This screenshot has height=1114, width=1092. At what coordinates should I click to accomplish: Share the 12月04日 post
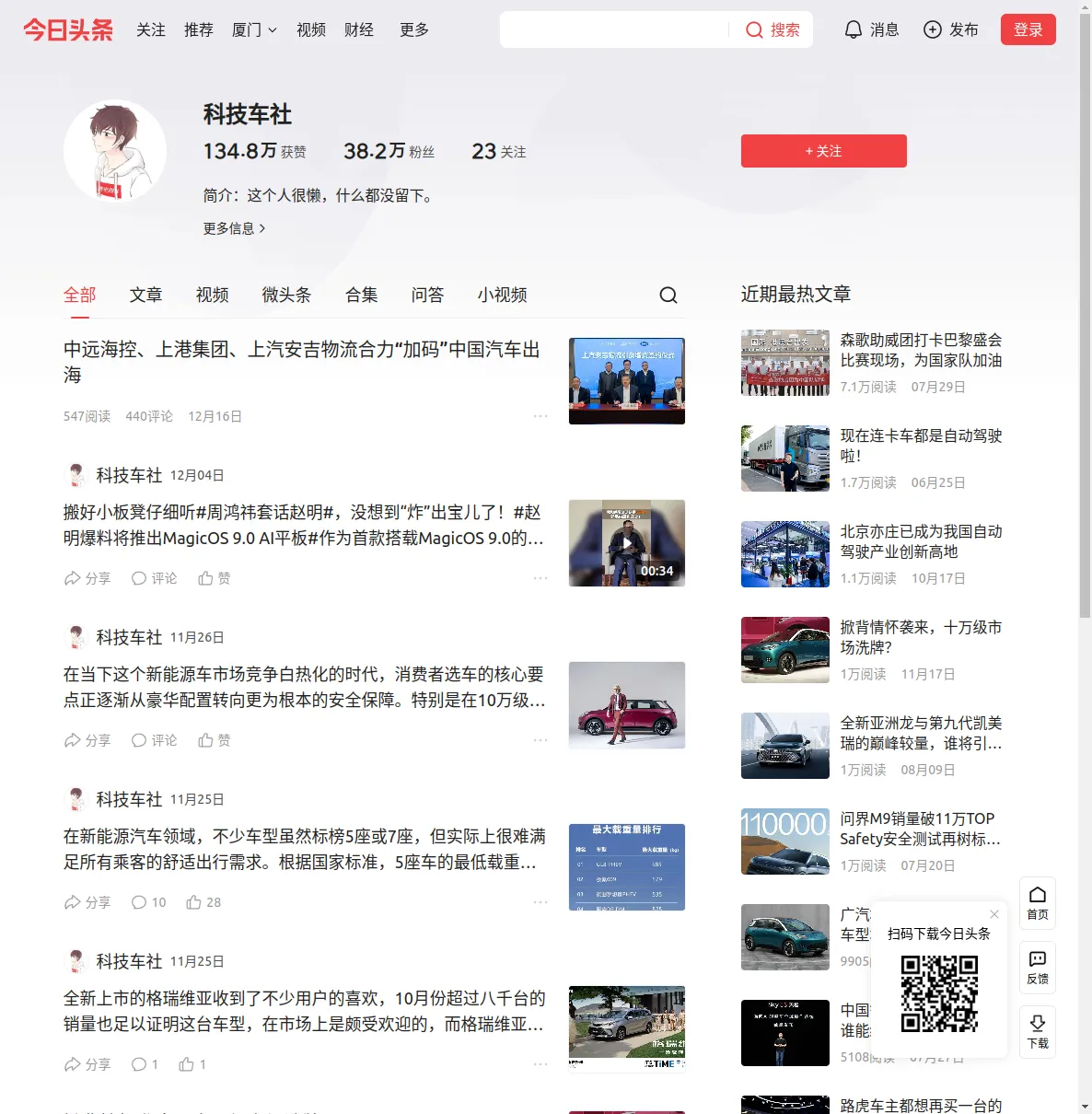(x=87, y=578)
